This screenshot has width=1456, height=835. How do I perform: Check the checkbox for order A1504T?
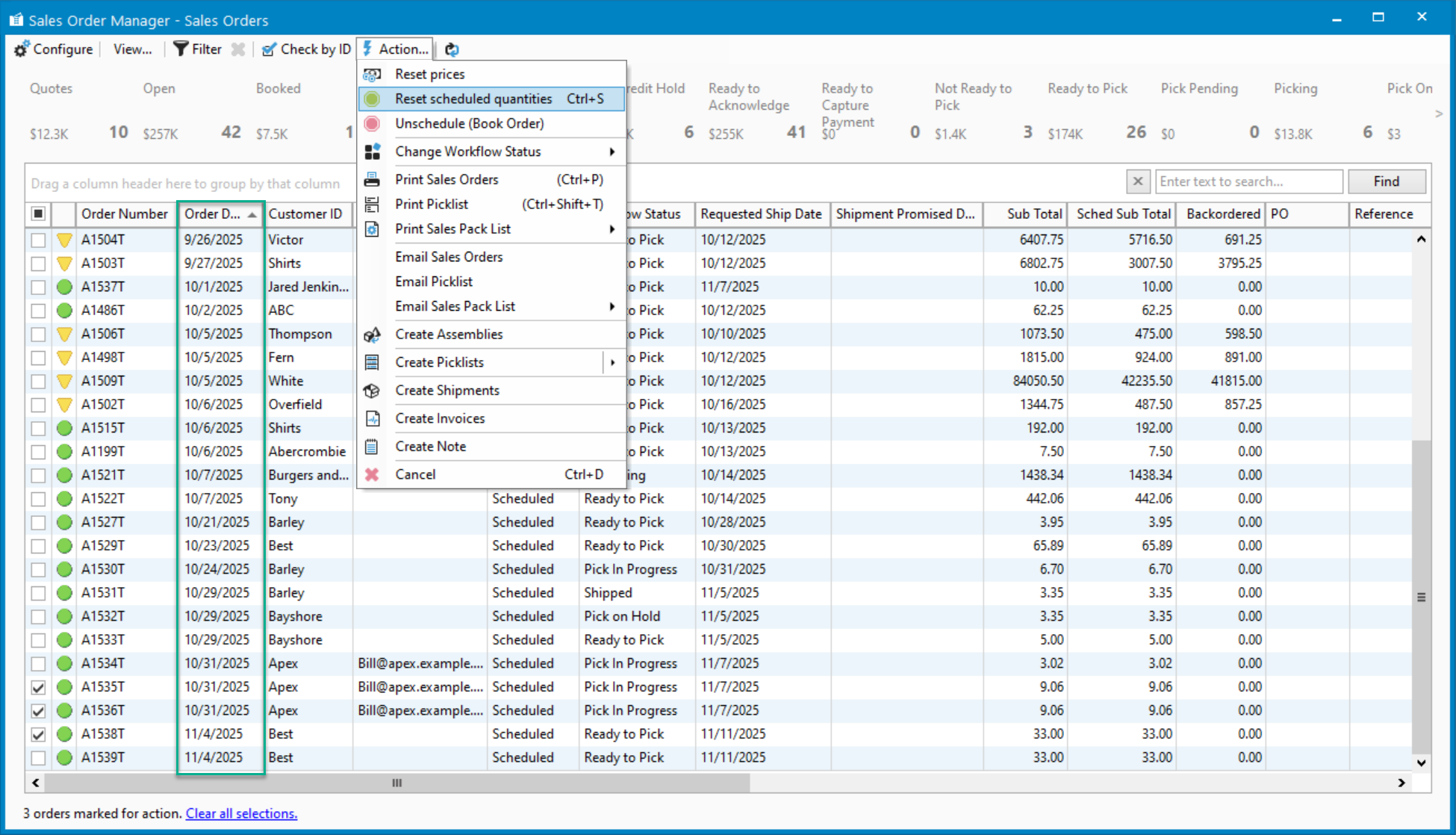[x=38, y=240]
